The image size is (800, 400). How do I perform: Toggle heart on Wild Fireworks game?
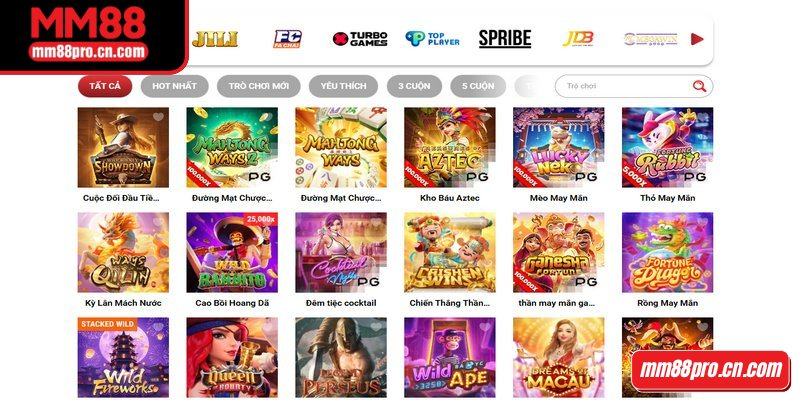159,327
